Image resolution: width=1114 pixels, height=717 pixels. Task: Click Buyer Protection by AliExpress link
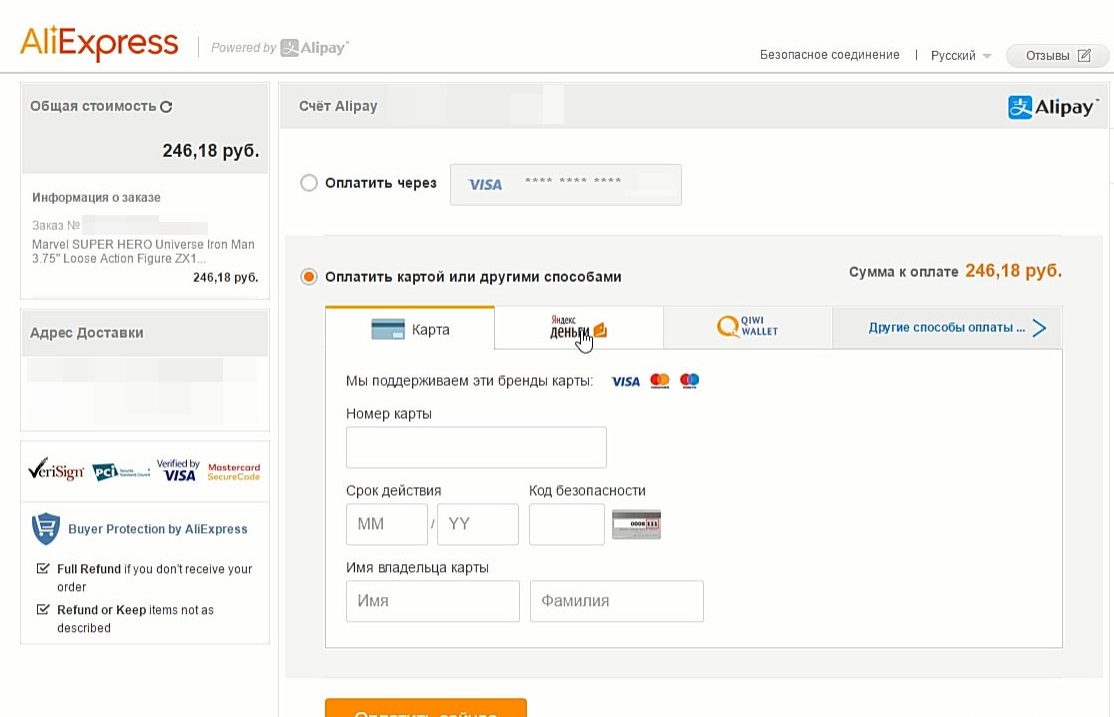[x=158, y=529]
